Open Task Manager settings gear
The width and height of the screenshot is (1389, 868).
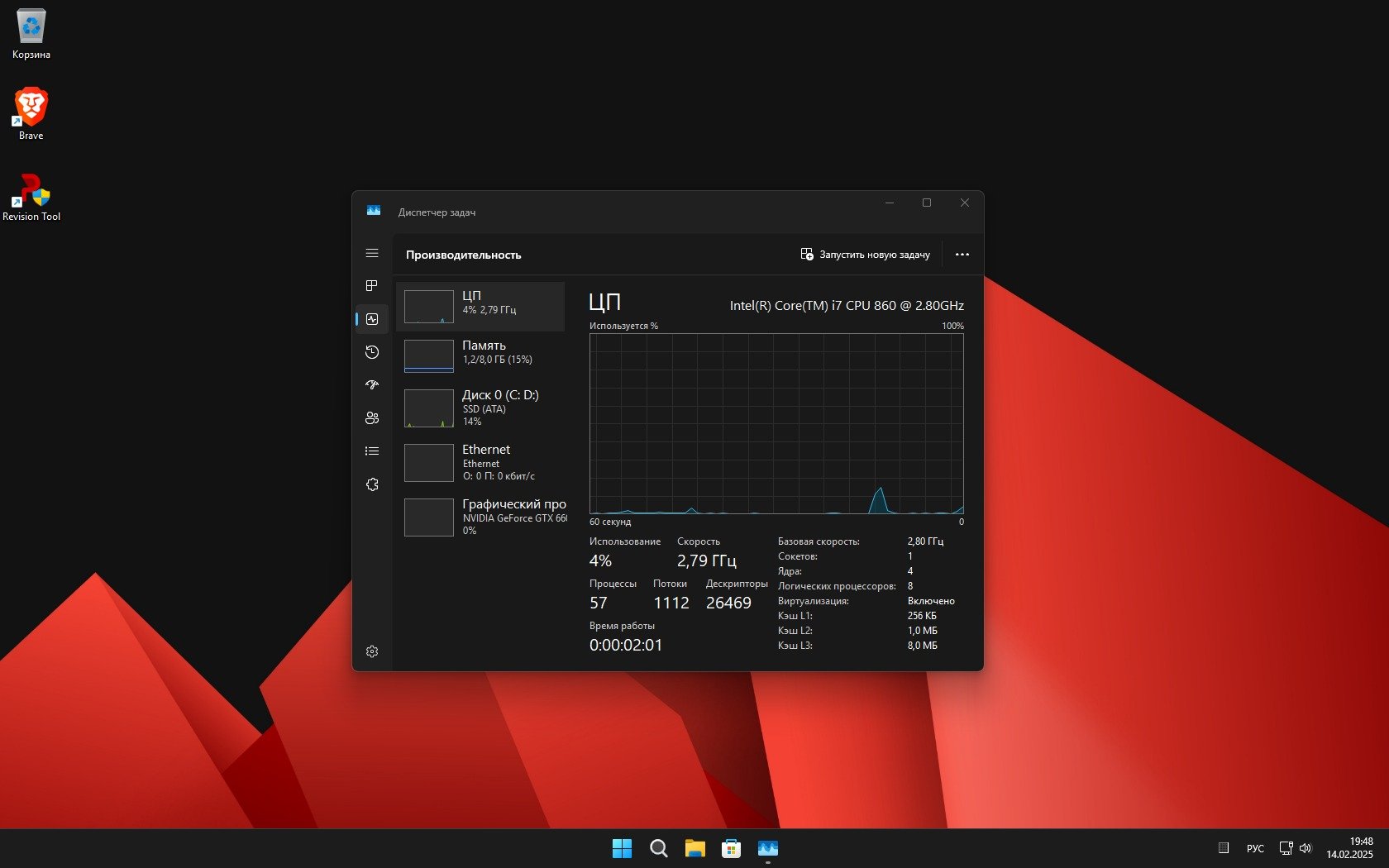[372, 651]
